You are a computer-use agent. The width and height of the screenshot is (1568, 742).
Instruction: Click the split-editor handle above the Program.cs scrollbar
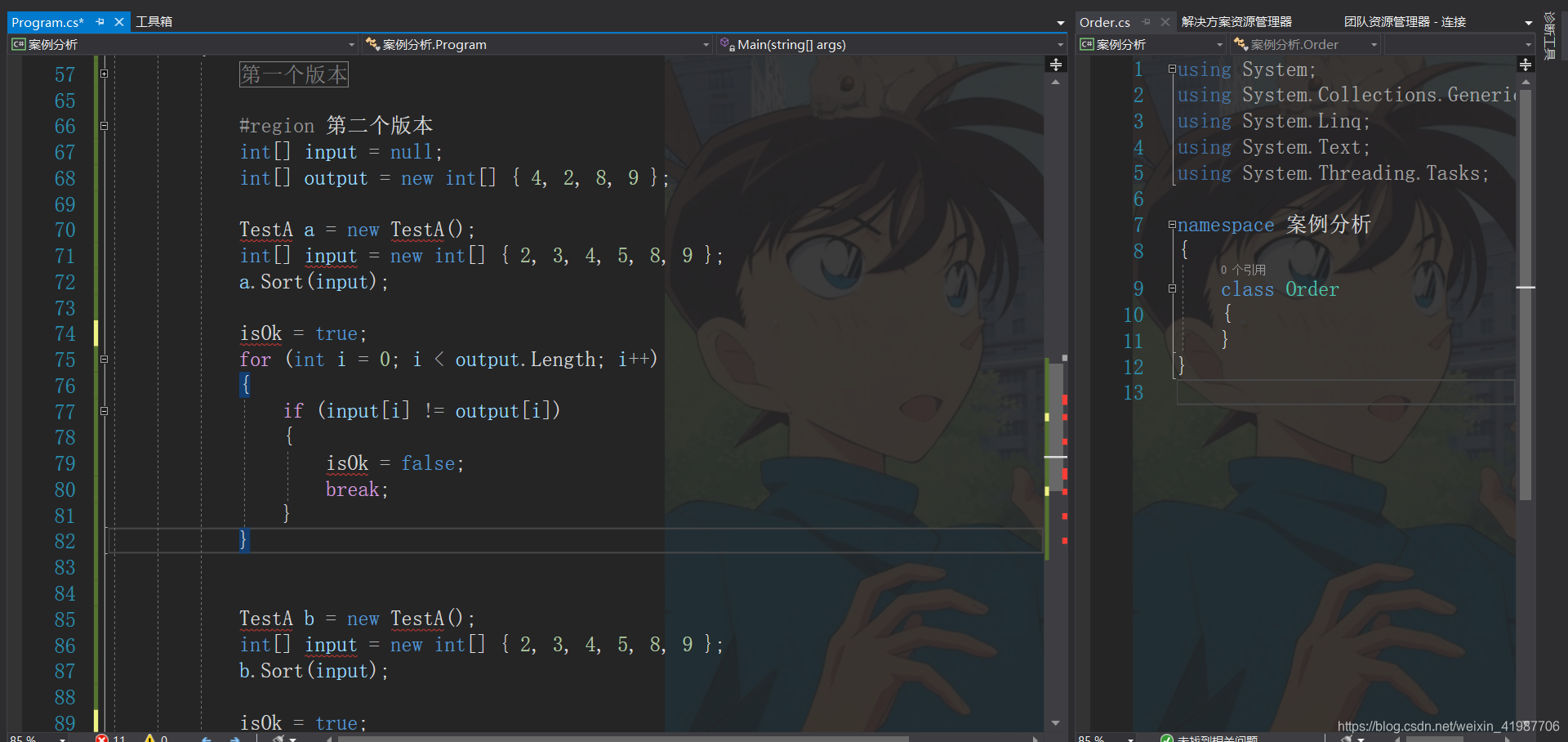coord(1056,65)
